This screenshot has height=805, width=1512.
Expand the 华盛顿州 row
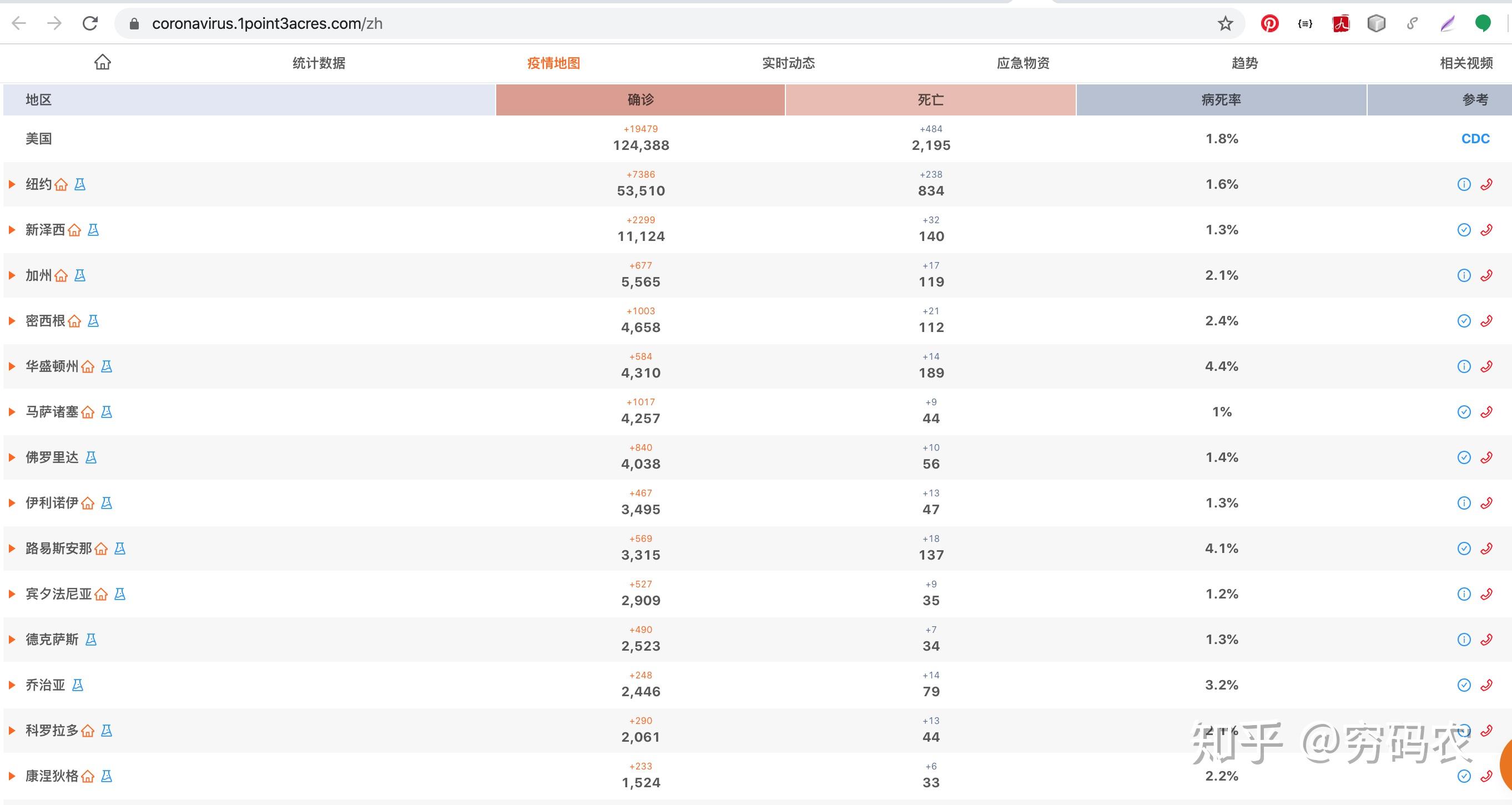12,366
